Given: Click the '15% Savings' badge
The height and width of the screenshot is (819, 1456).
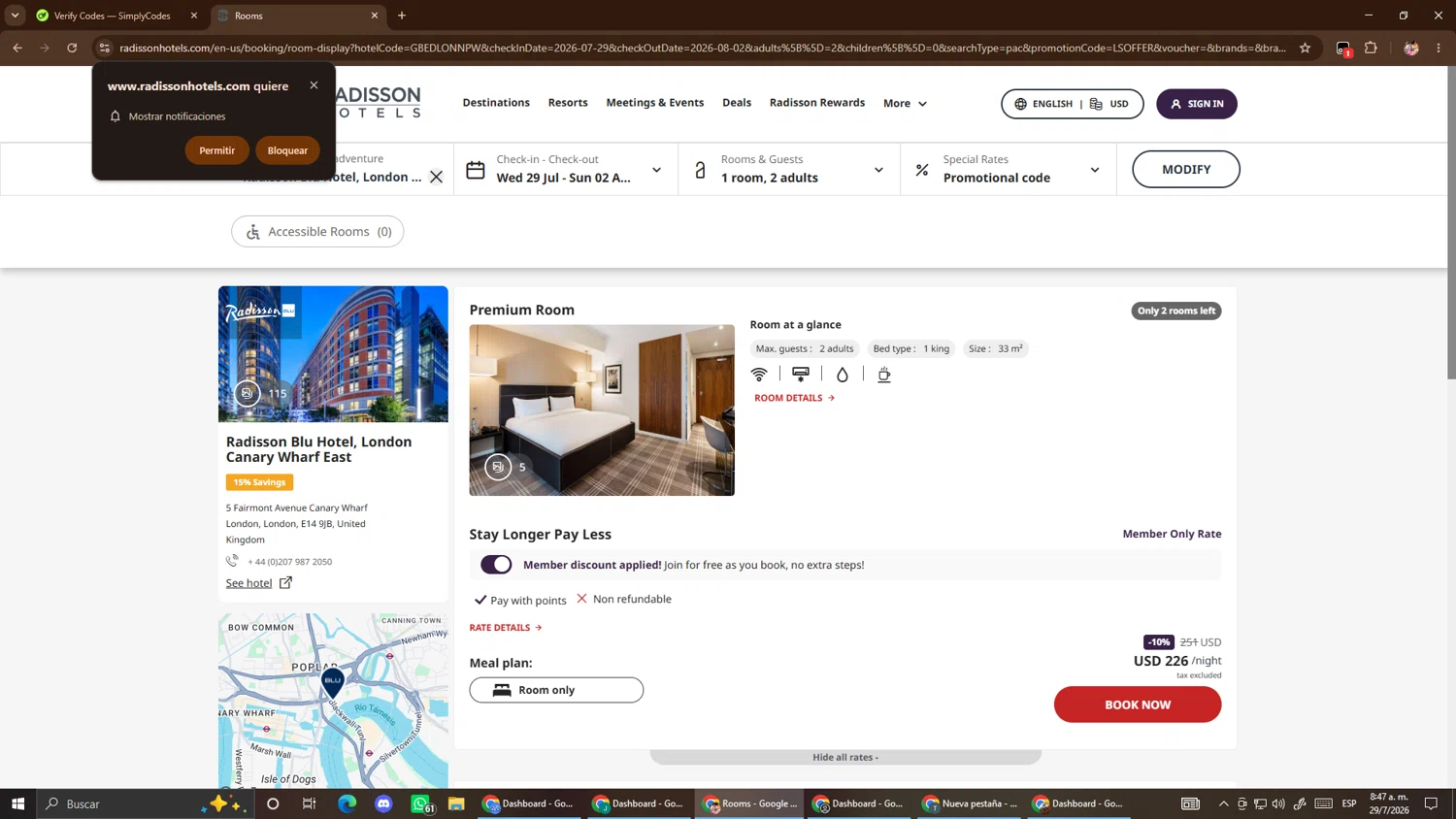Looking at the screenshot, I should click(x=259, y=482).
